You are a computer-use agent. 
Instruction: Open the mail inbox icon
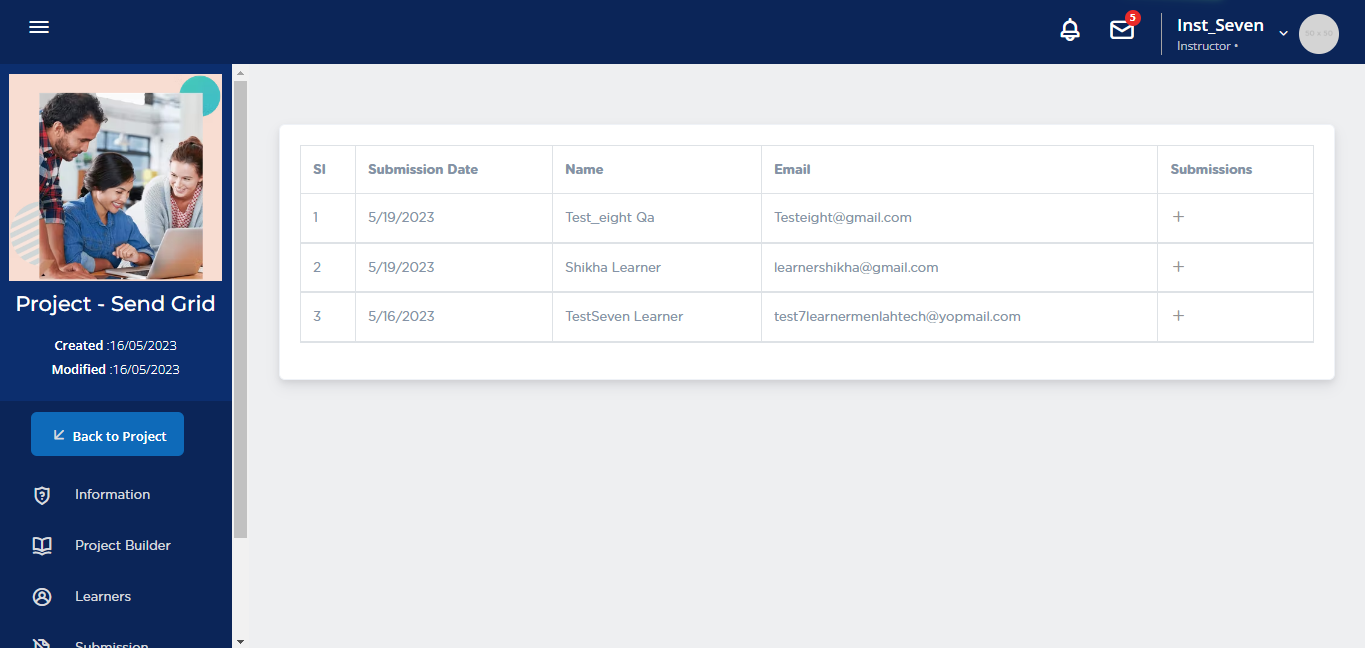(x=1122, y=31)
